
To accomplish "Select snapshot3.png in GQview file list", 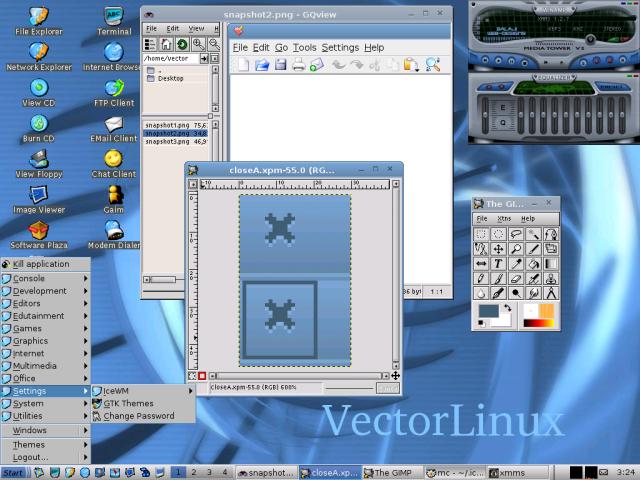I will pyautogui.click(x=176, y=142).
